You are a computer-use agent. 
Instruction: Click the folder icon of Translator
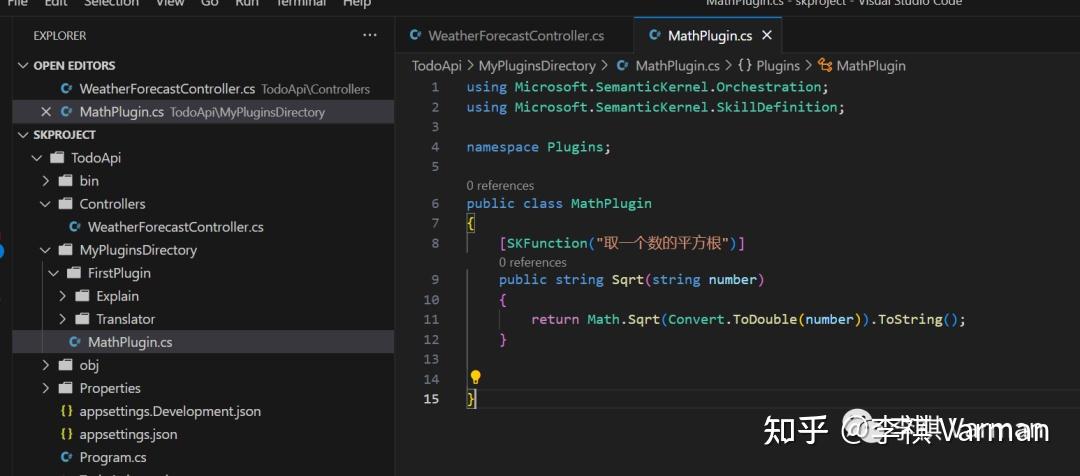83,319
